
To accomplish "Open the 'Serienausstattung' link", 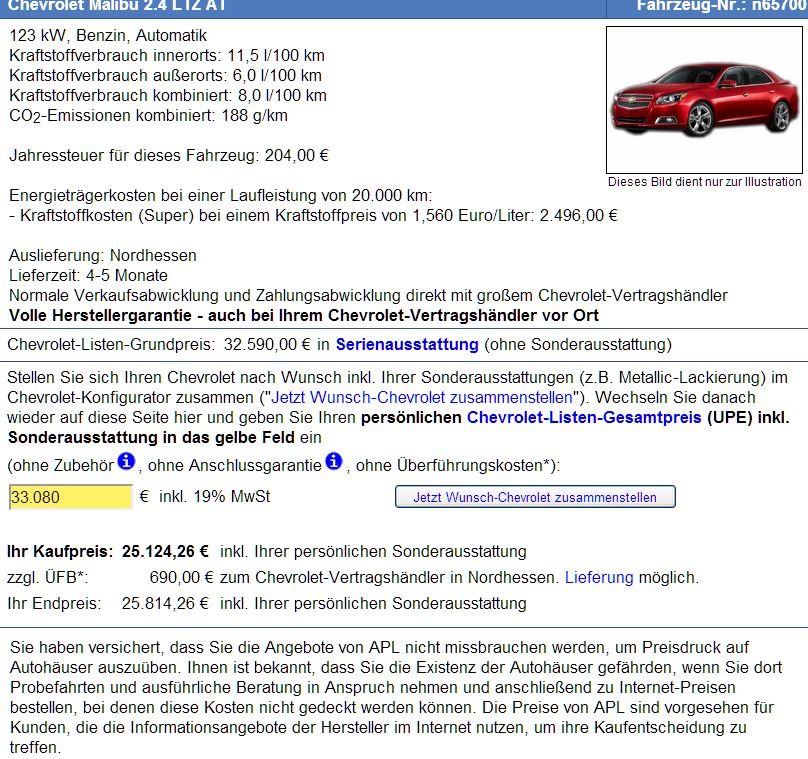I will (407, 345).
